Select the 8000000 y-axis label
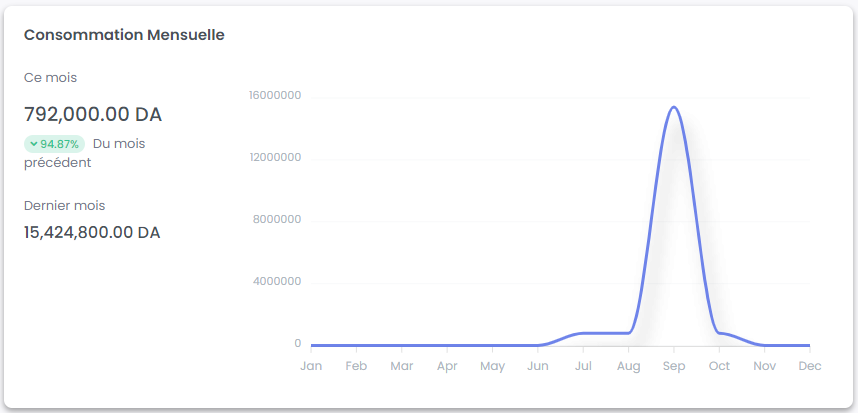Image resolution: width=858 pixels, height=413 pixels. [x=276, y=220]
